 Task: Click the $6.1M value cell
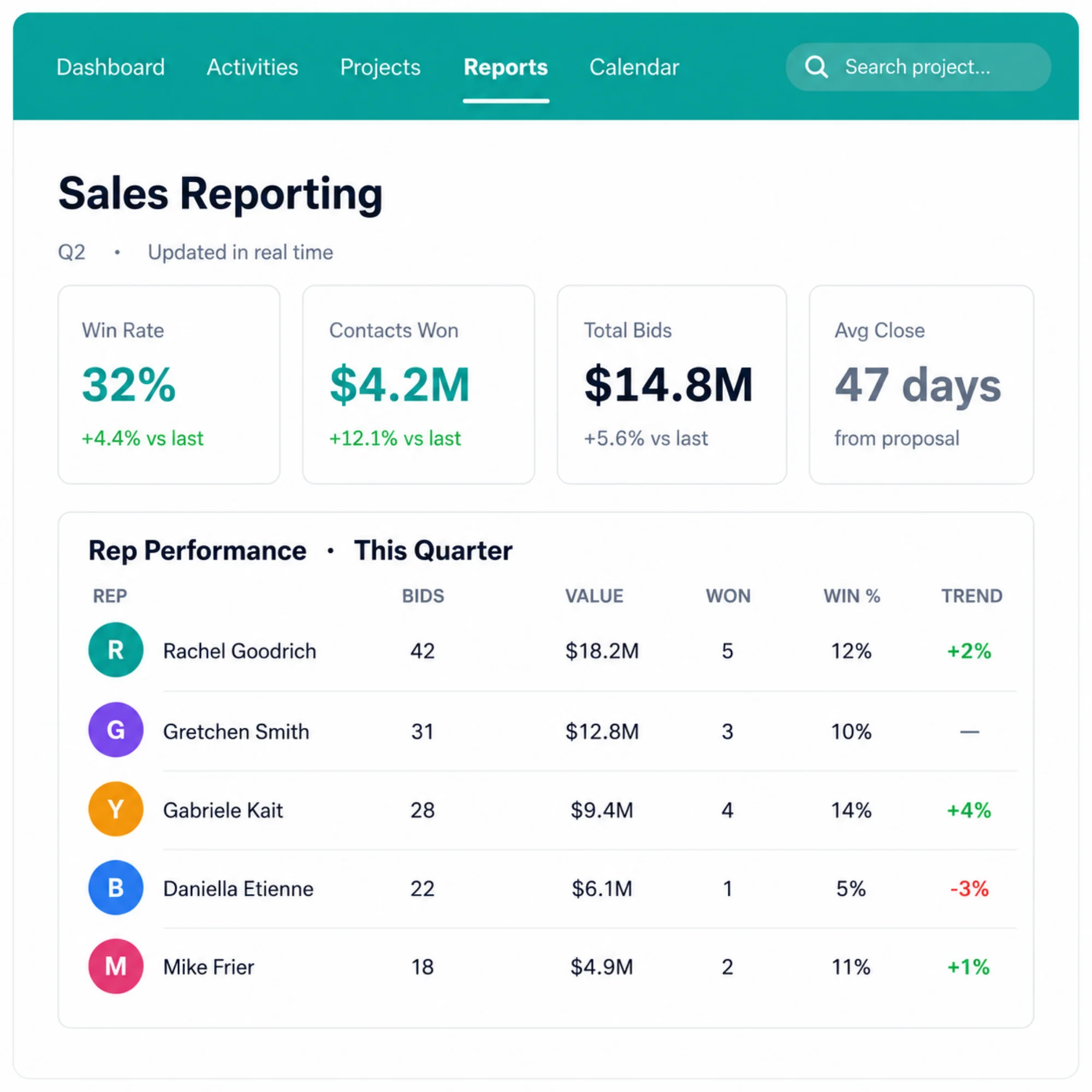602,889
